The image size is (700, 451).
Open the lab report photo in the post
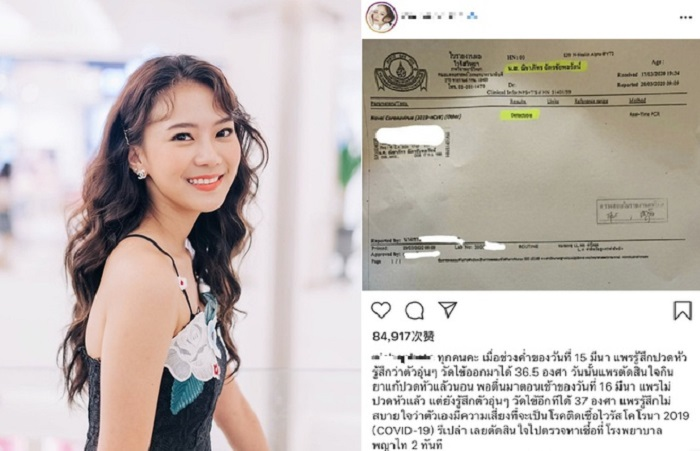click(x=528, y=165)
